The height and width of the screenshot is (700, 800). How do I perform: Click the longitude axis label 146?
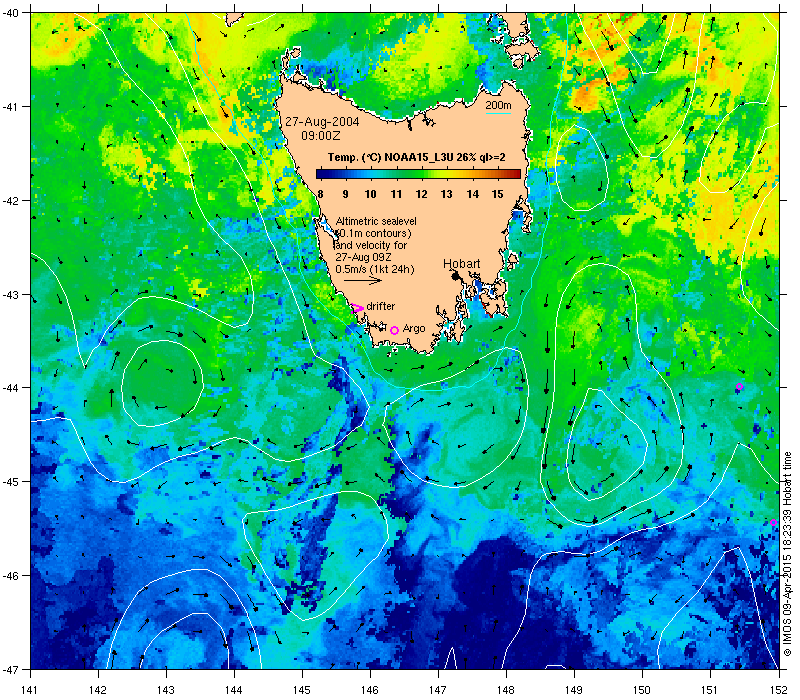pos(370,690)
